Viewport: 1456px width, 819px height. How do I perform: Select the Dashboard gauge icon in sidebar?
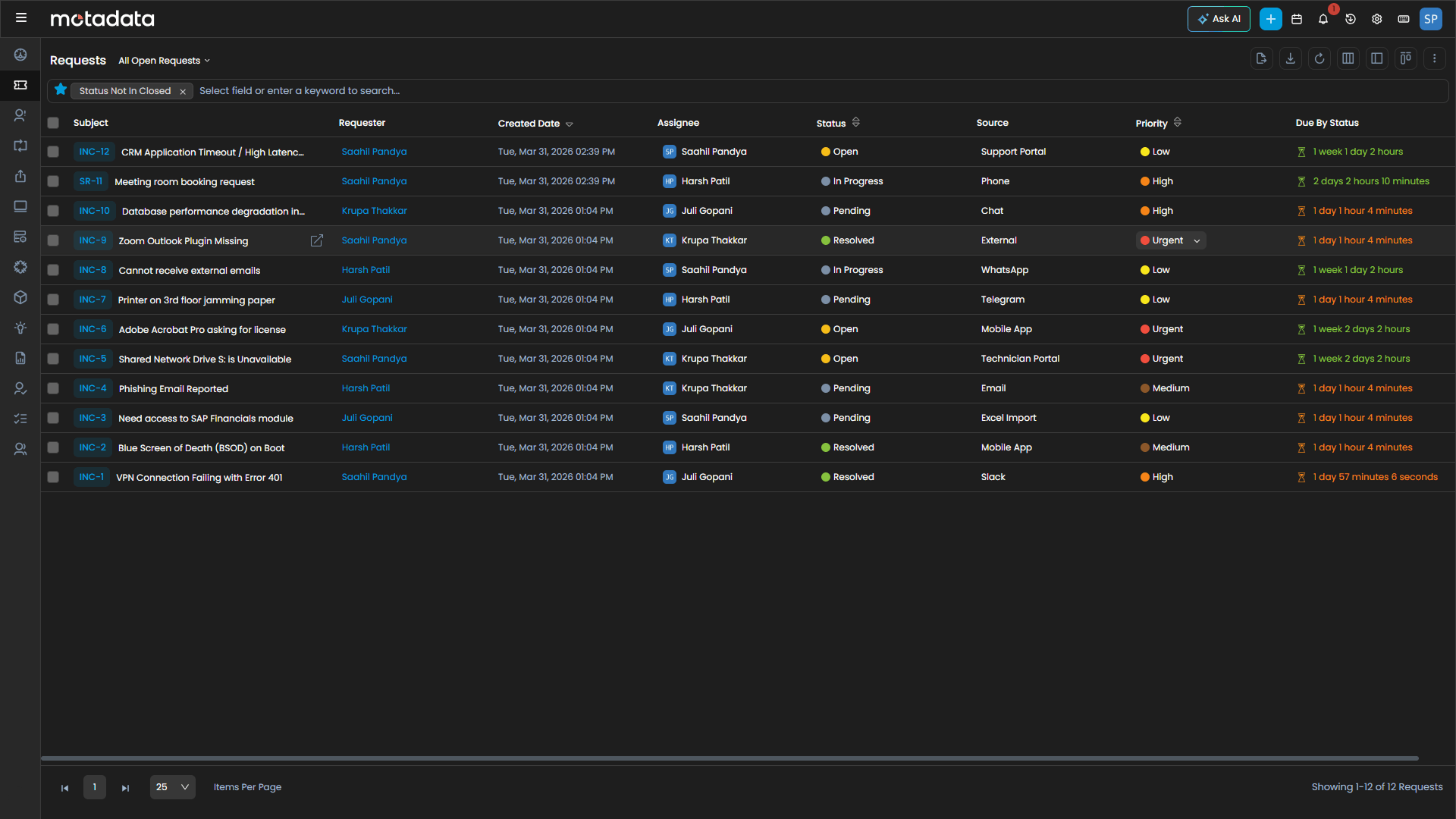click(x=20, y=55)
